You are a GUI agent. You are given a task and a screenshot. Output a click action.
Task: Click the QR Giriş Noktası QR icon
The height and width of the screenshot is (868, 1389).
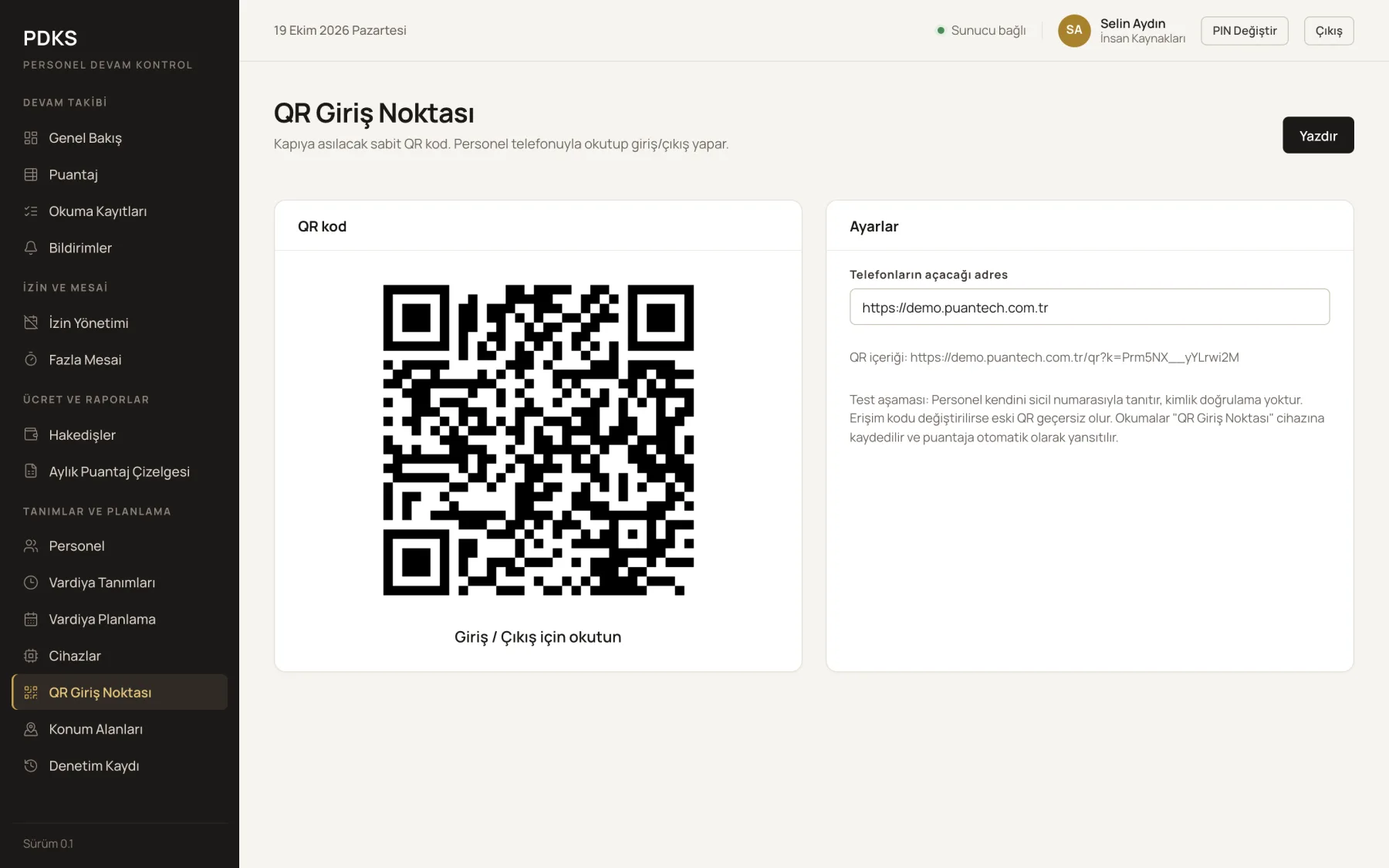tap(31, 693)
